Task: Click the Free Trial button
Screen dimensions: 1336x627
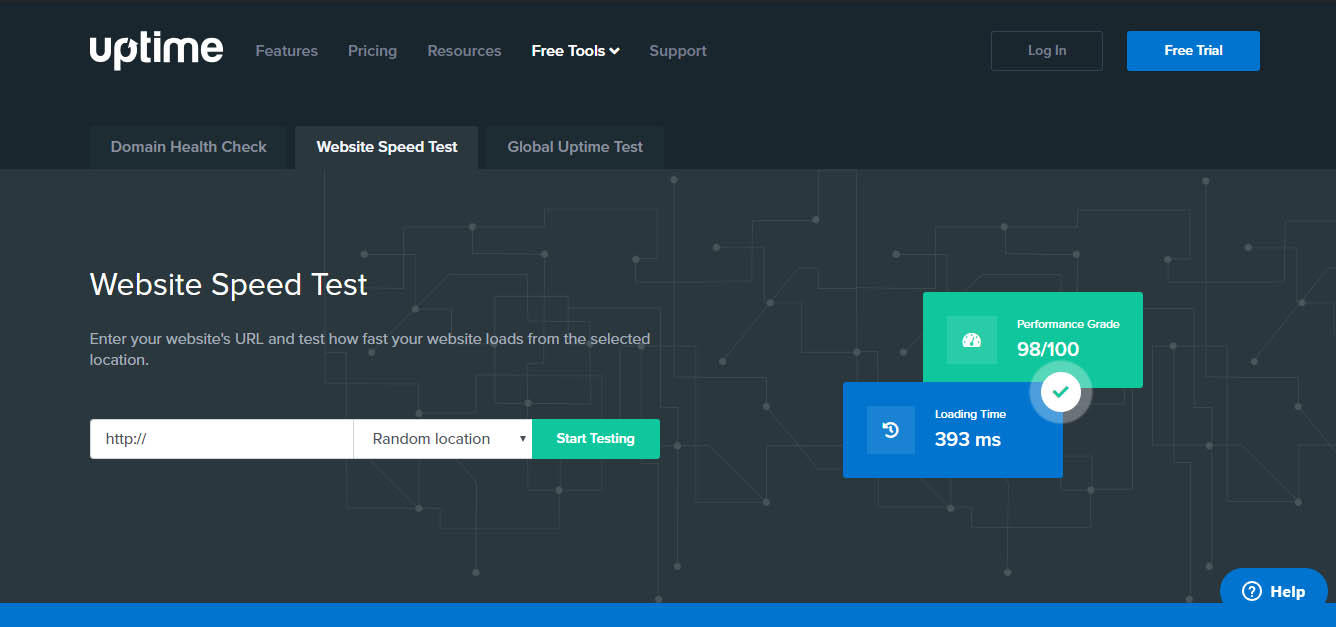Action: (1193, 50)
